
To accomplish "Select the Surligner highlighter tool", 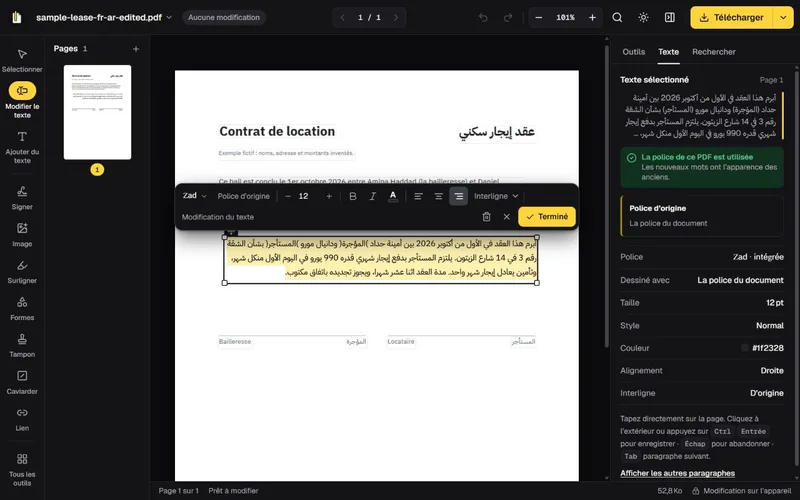I will tap(22, 271).
